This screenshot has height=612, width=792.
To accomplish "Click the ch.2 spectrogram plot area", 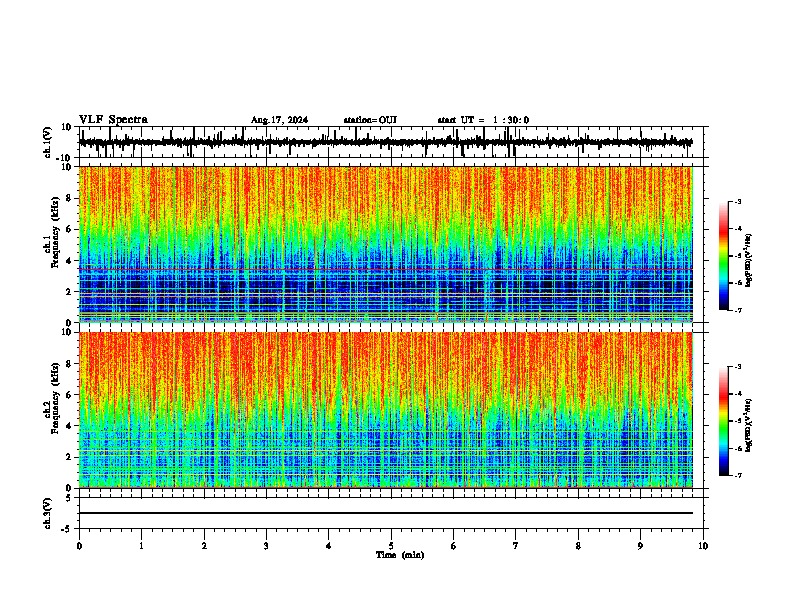I will coord(386,410).
